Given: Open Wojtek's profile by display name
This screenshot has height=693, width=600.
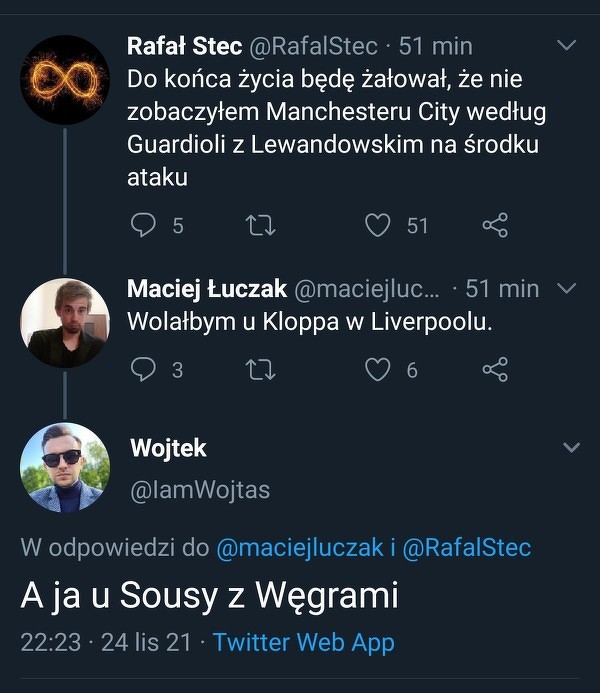Looking at the screenshot, I should pyautogui.click(x=168, y=448).
